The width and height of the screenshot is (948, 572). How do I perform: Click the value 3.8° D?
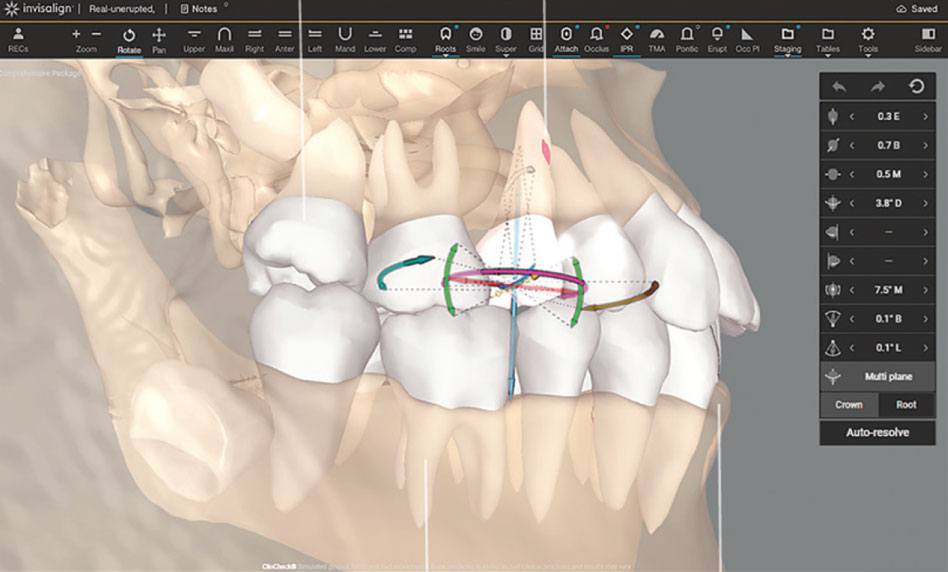click(x=888, y=203)
